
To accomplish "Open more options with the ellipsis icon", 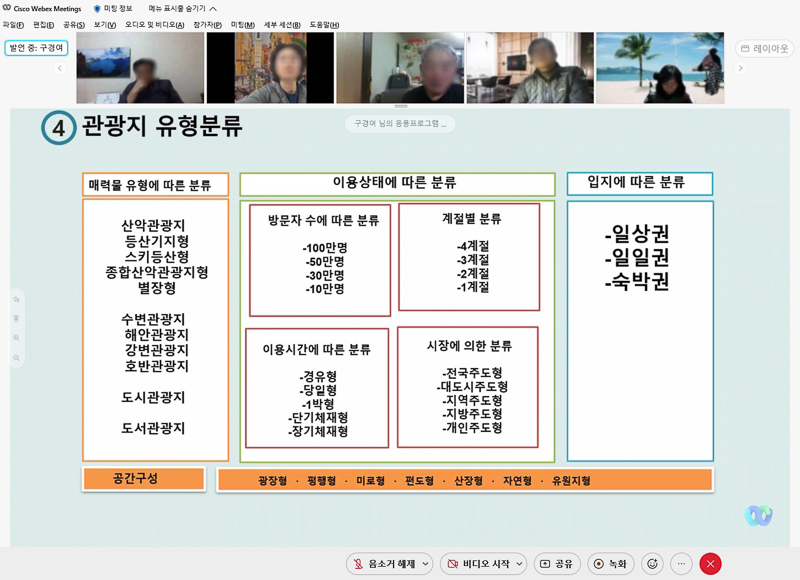I will [681, 563].
